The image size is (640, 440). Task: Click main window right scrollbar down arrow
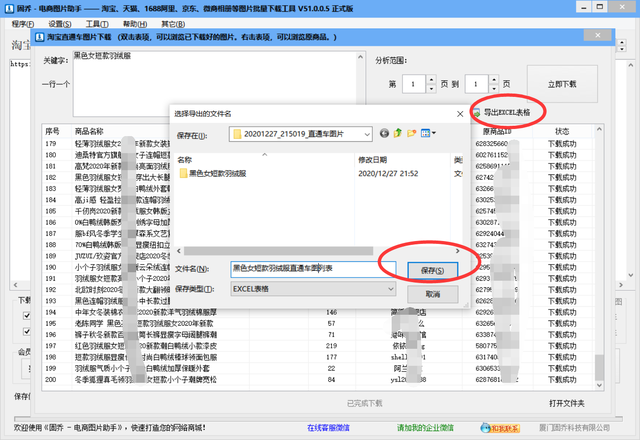[x=631, y=275]
